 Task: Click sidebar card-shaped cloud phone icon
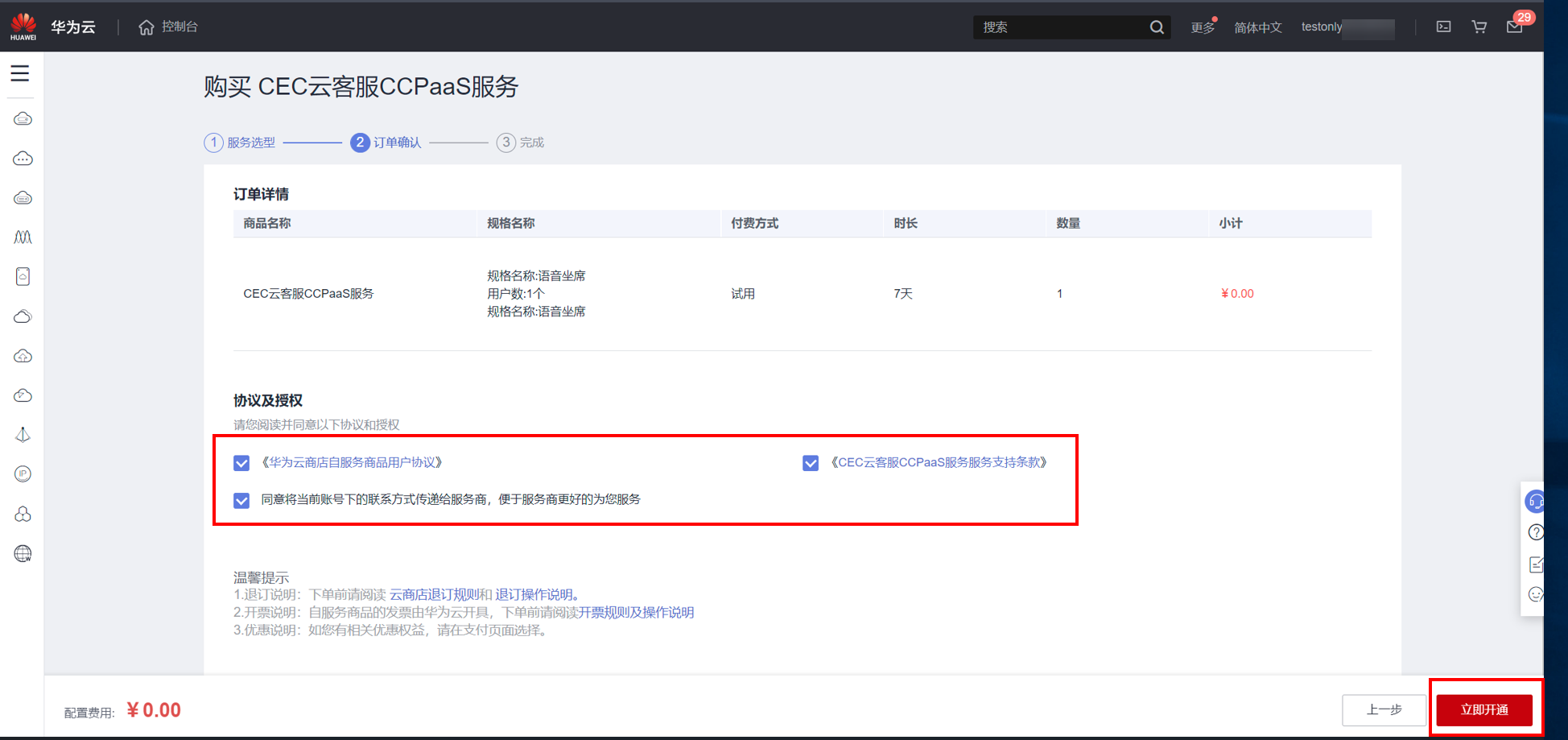pyautogui.click(x=23, y=277)
